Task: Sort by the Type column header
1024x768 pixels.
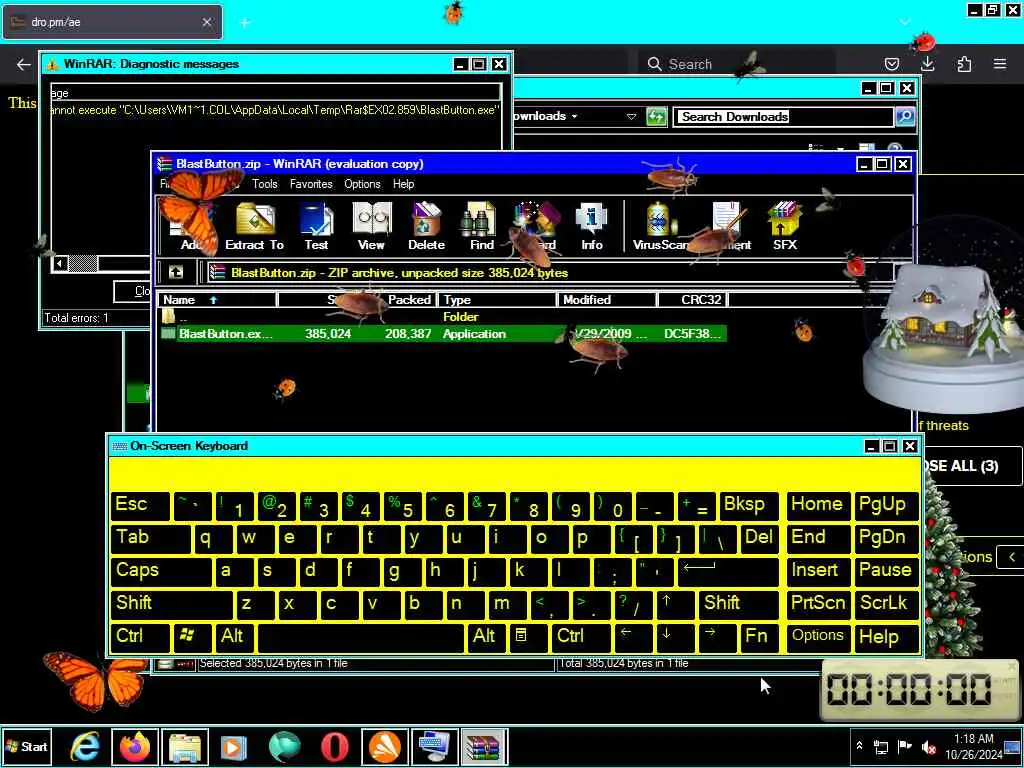Action: point(498,300)
